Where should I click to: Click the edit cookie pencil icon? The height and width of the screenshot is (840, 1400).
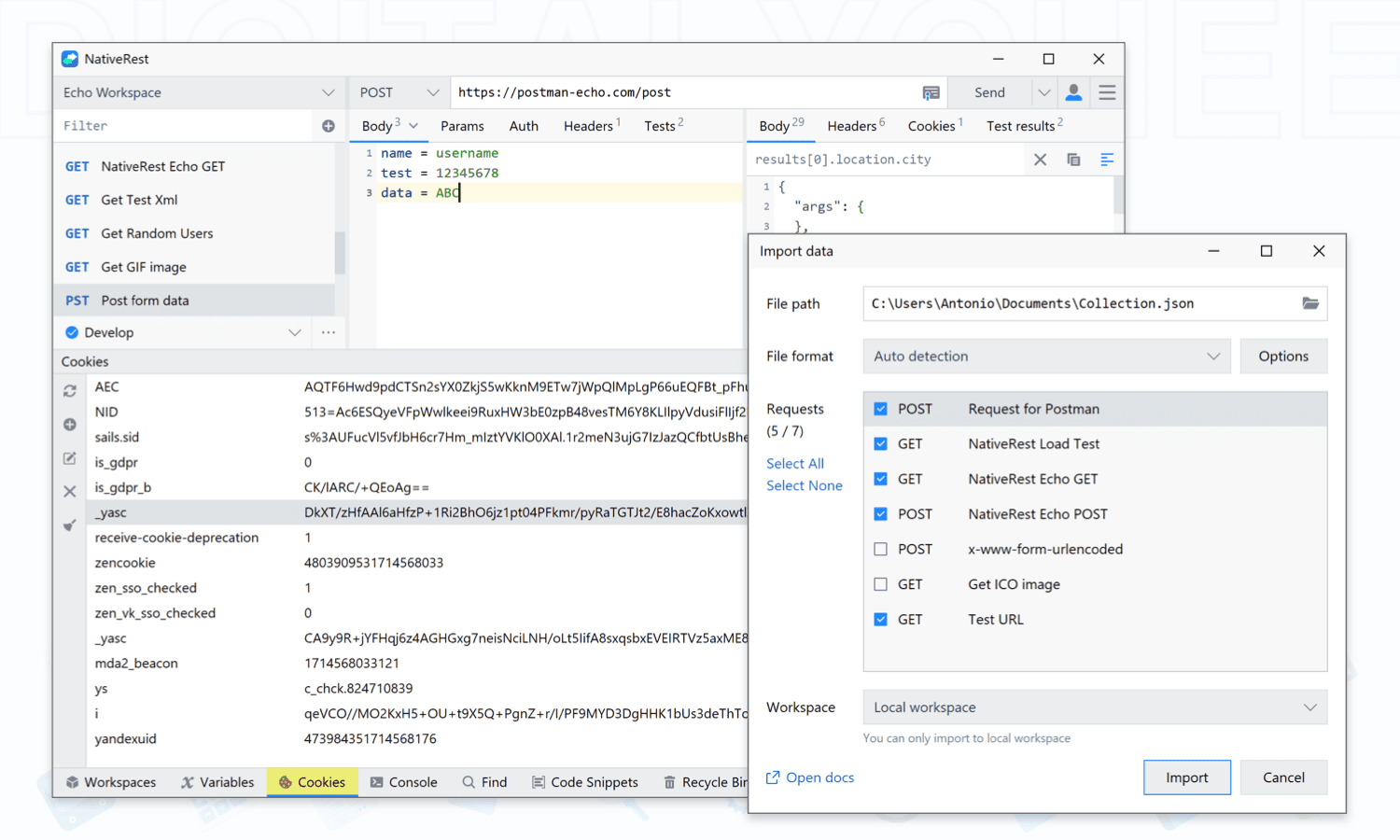[x=70, y=458]
